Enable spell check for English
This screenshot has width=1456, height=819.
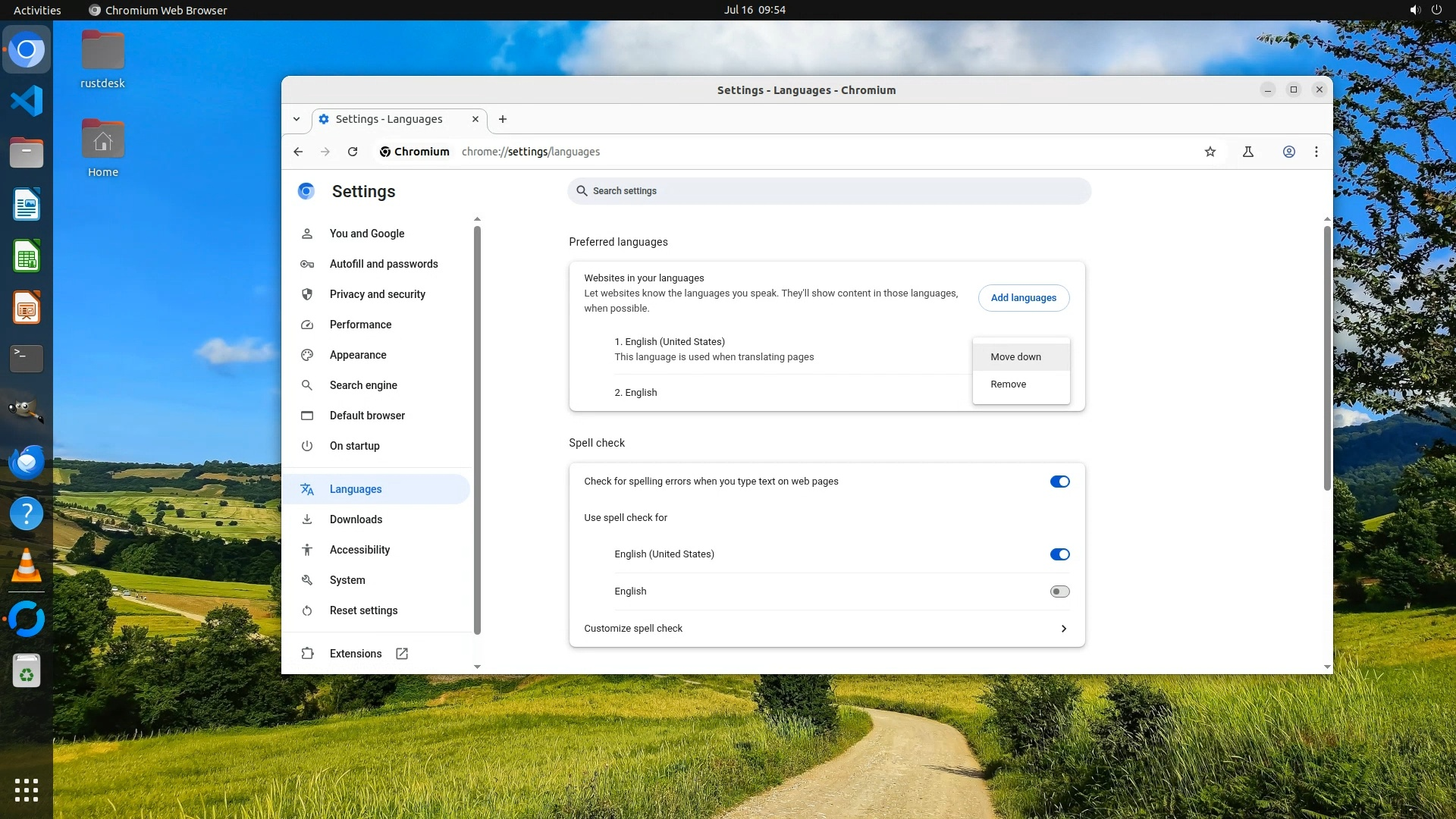1059,591
